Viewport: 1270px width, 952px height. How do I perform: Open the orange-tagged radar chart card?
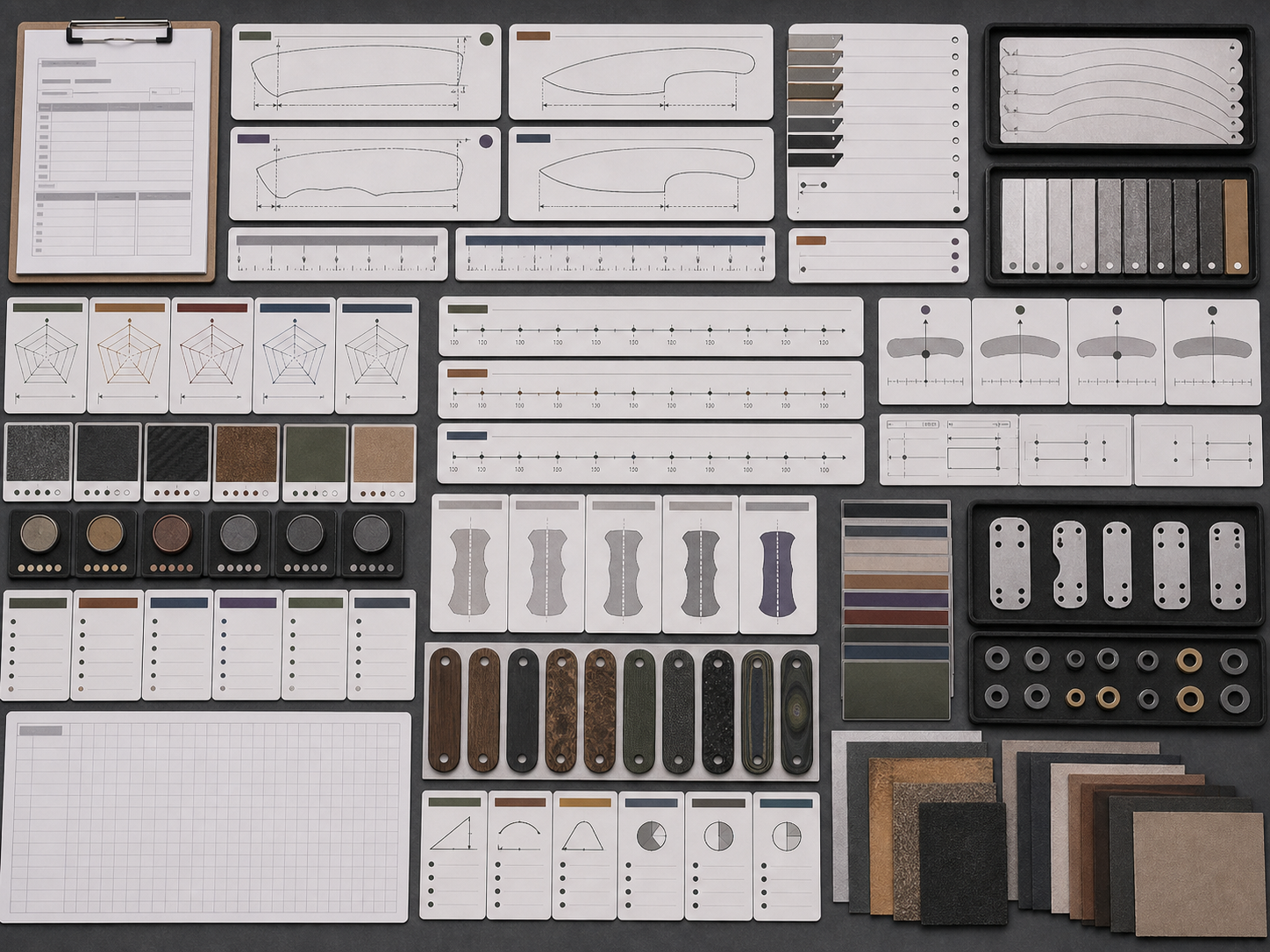click(x=129, y=355)
